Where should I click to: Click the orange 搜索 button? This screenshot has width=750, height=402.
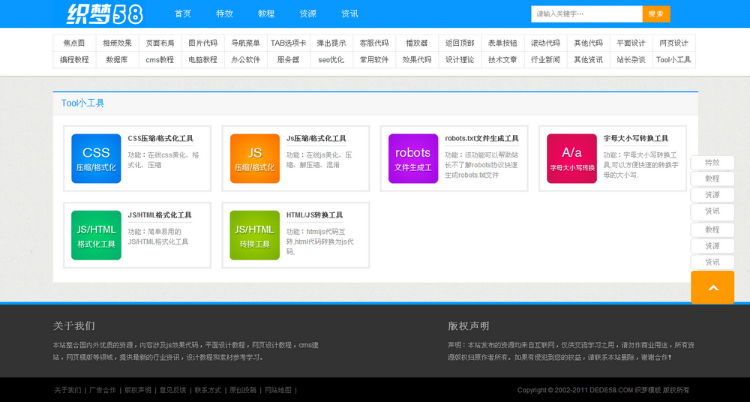tap(656, 14)
